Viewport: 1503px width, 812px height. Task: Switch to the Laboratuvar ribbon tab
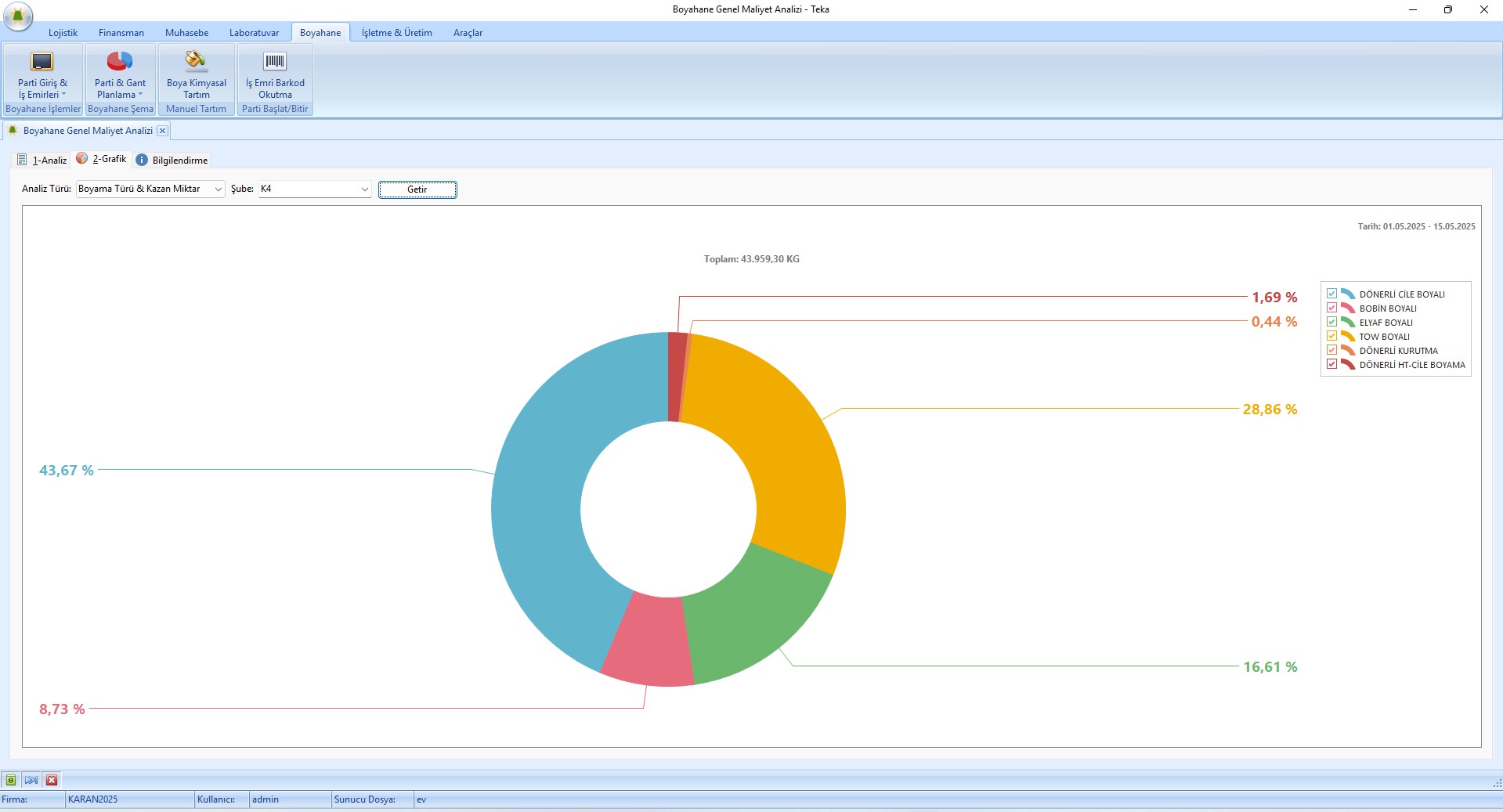click(x=254, y=33)
